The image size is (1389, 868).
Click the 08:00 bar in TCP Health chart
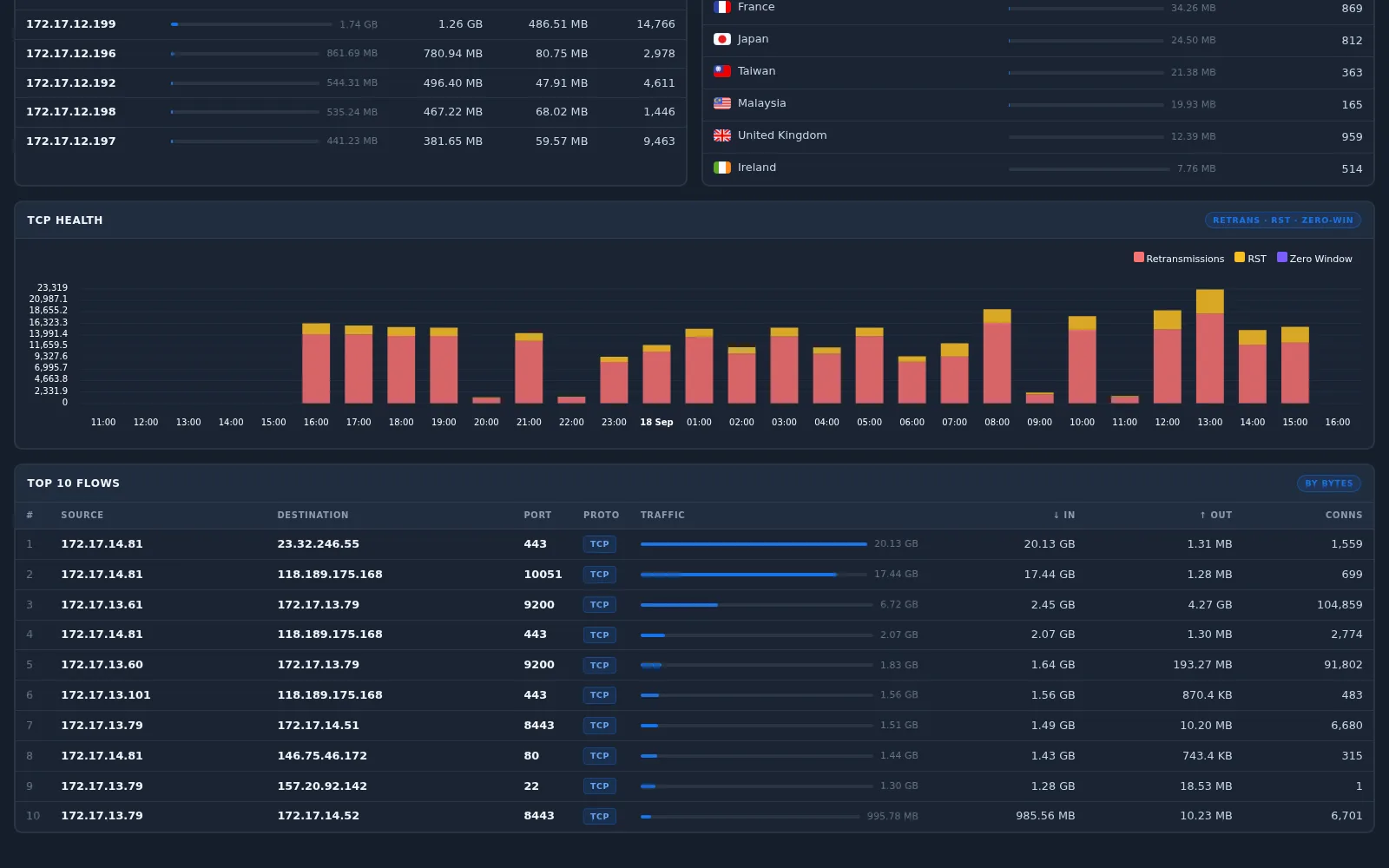pyautogui.click(x=997, y=356)
